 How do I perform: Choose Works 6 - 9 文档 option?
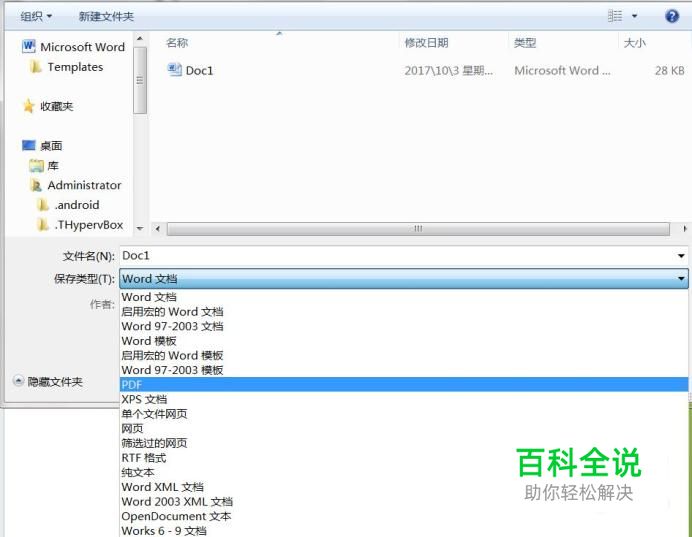pyautogui.click(x=404, y=530)
